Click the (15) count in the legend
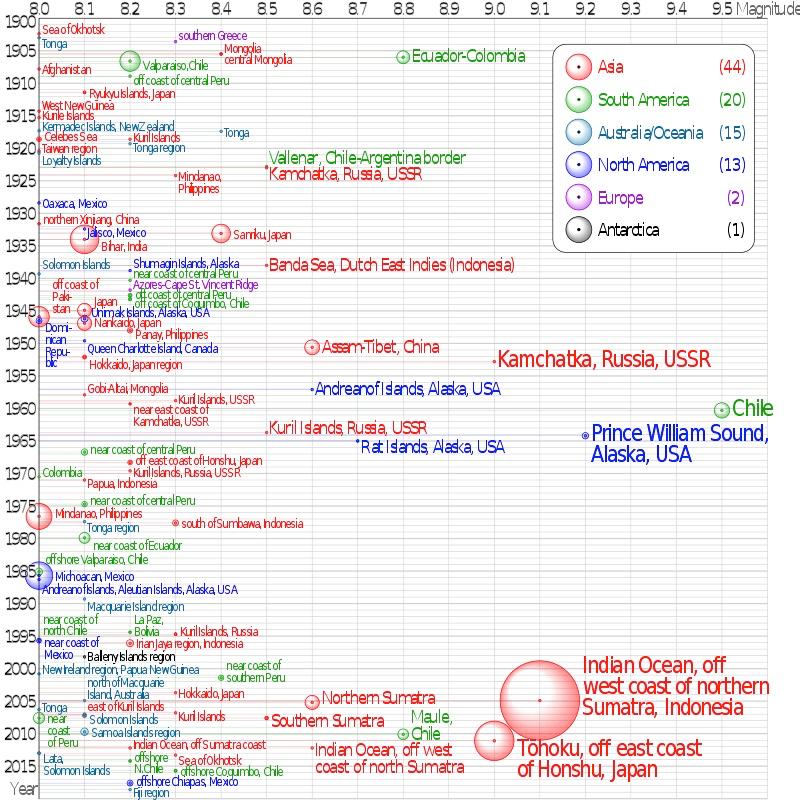This screenshot has height=800, width=800. pos(732,133)
